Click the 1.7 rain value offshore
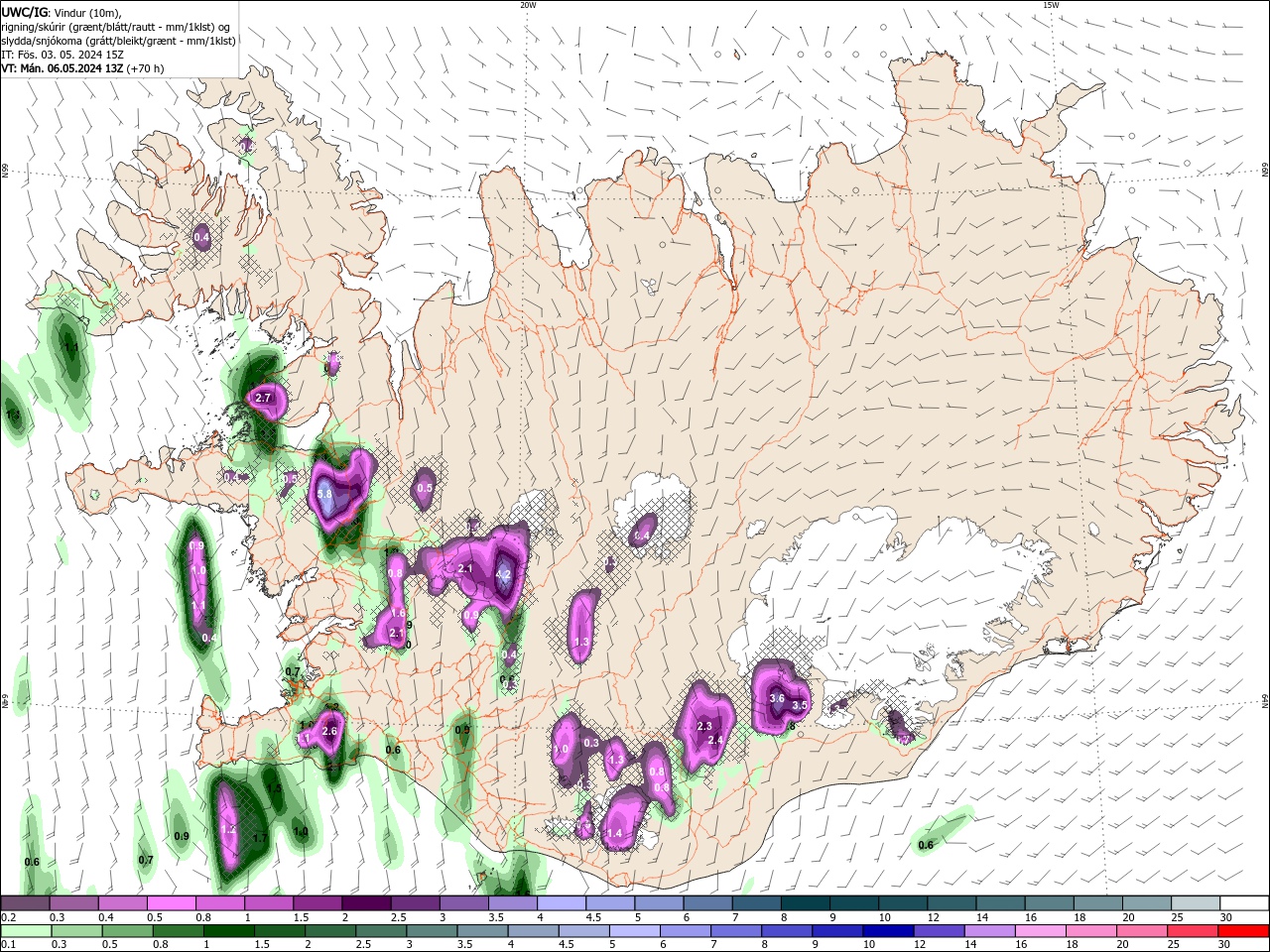The height and width of the screenshot is (952, 1270). tap(260, 838)
